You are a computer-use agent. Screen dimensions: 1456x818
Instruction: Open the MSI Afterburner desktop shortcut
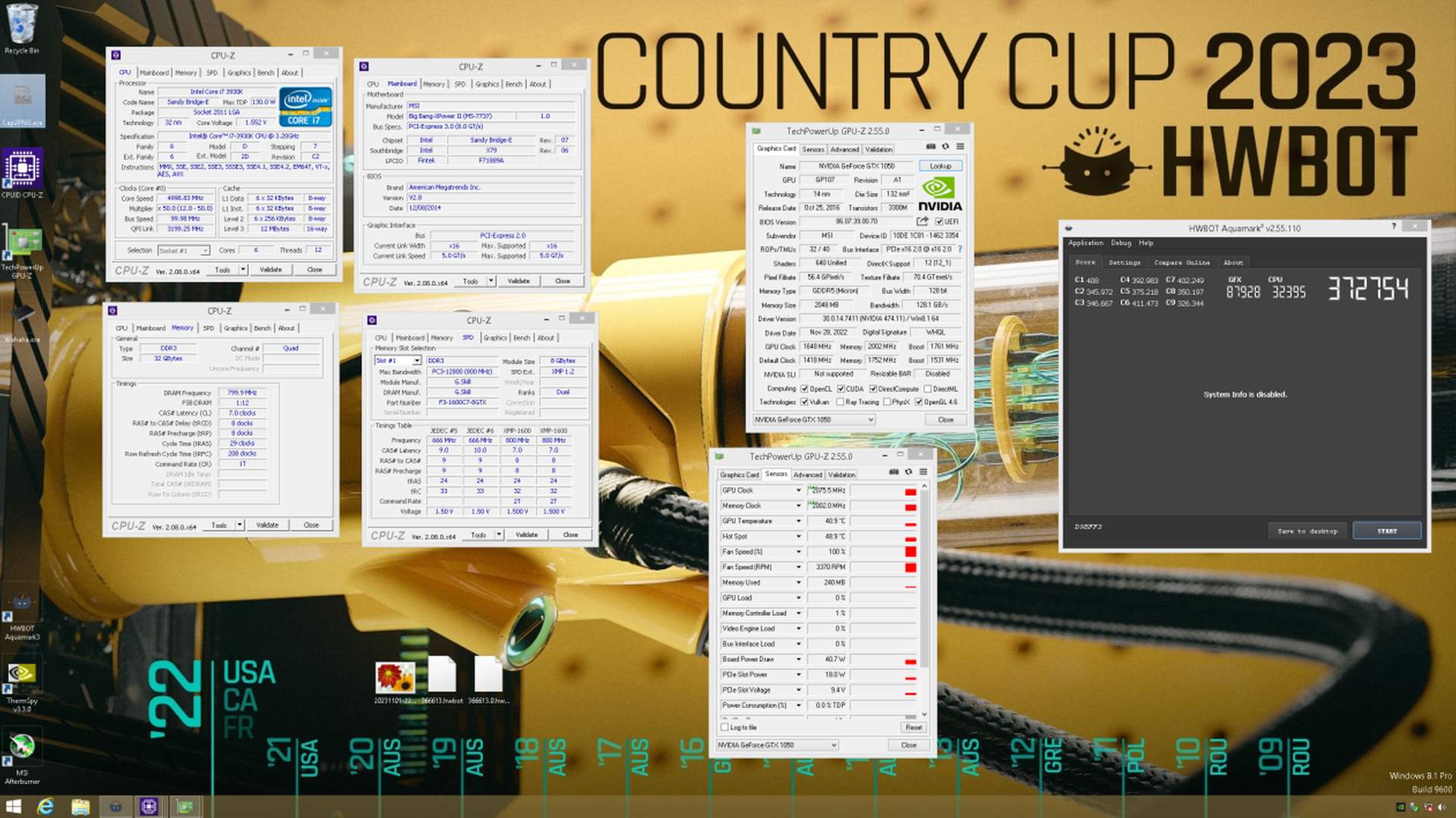click(x=22, y=758)
